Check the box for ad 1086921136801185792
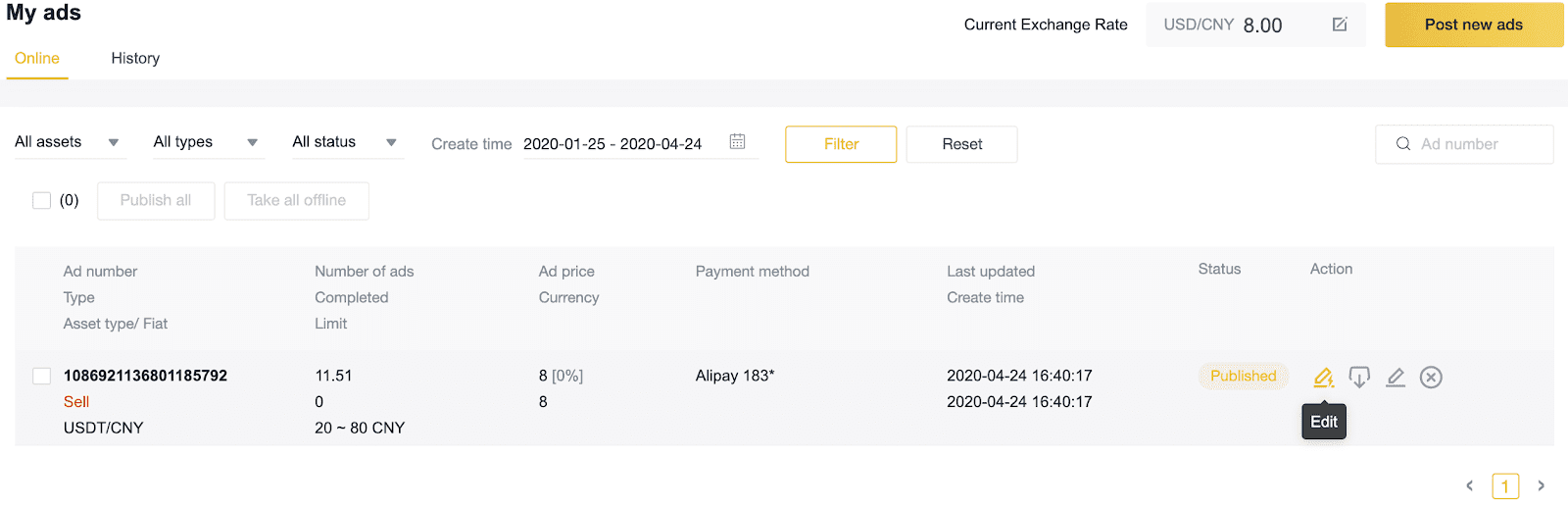The image size is (1568, 508). click(x=41, y=376)
